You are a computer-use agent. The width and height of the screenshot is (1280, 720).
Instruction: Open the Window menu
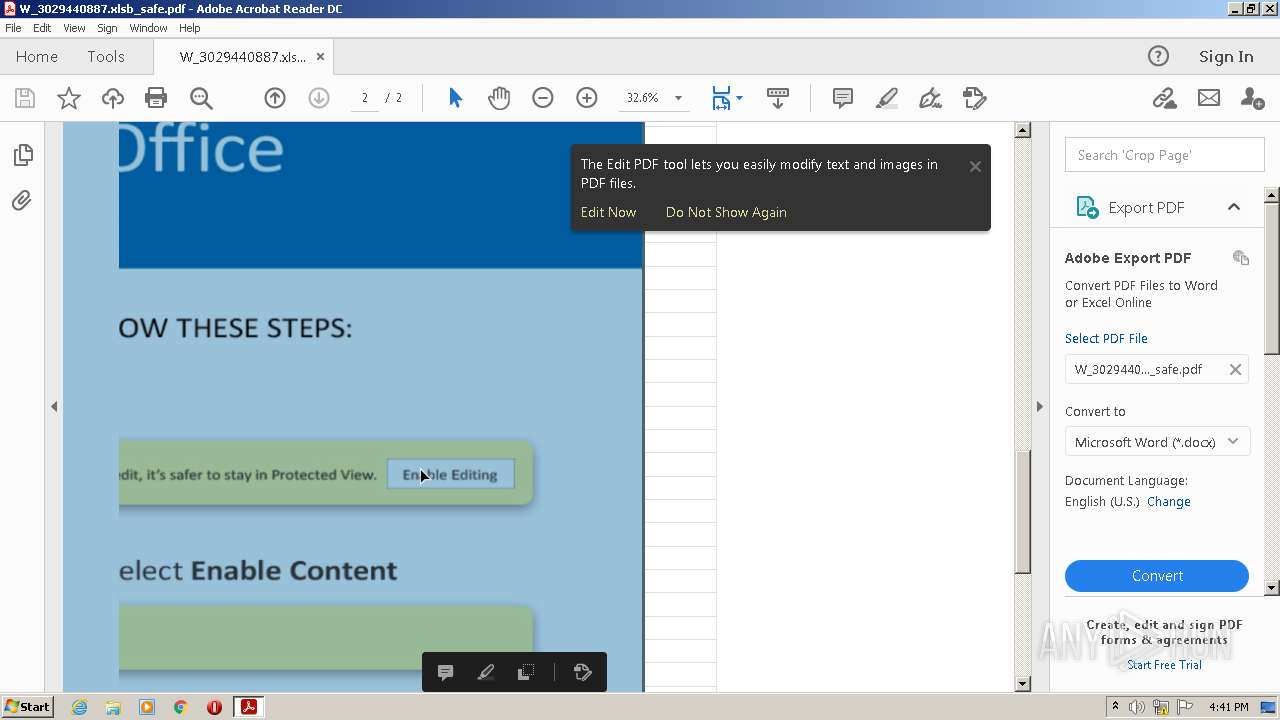pos(148,28)
